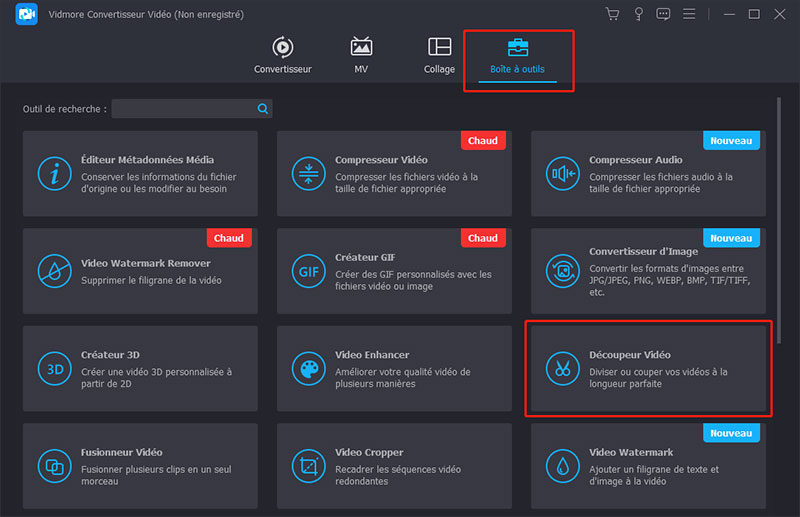
Task: Click the Video Enhancer palette icon
Action: click(x=308, y=368)
